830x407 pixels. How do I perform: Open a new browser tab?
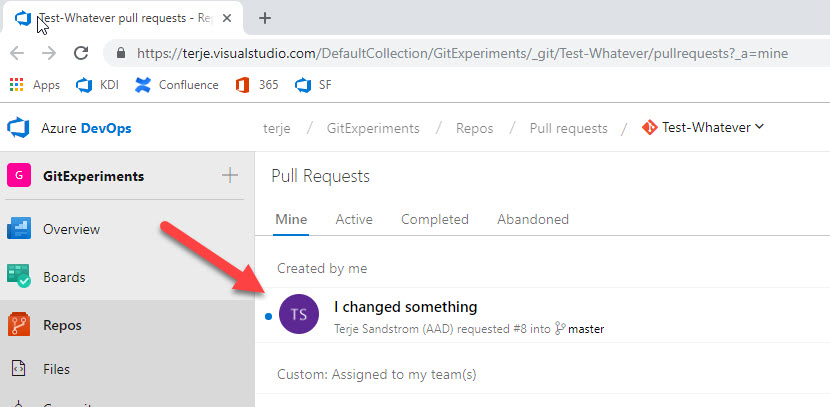[265, 18]
